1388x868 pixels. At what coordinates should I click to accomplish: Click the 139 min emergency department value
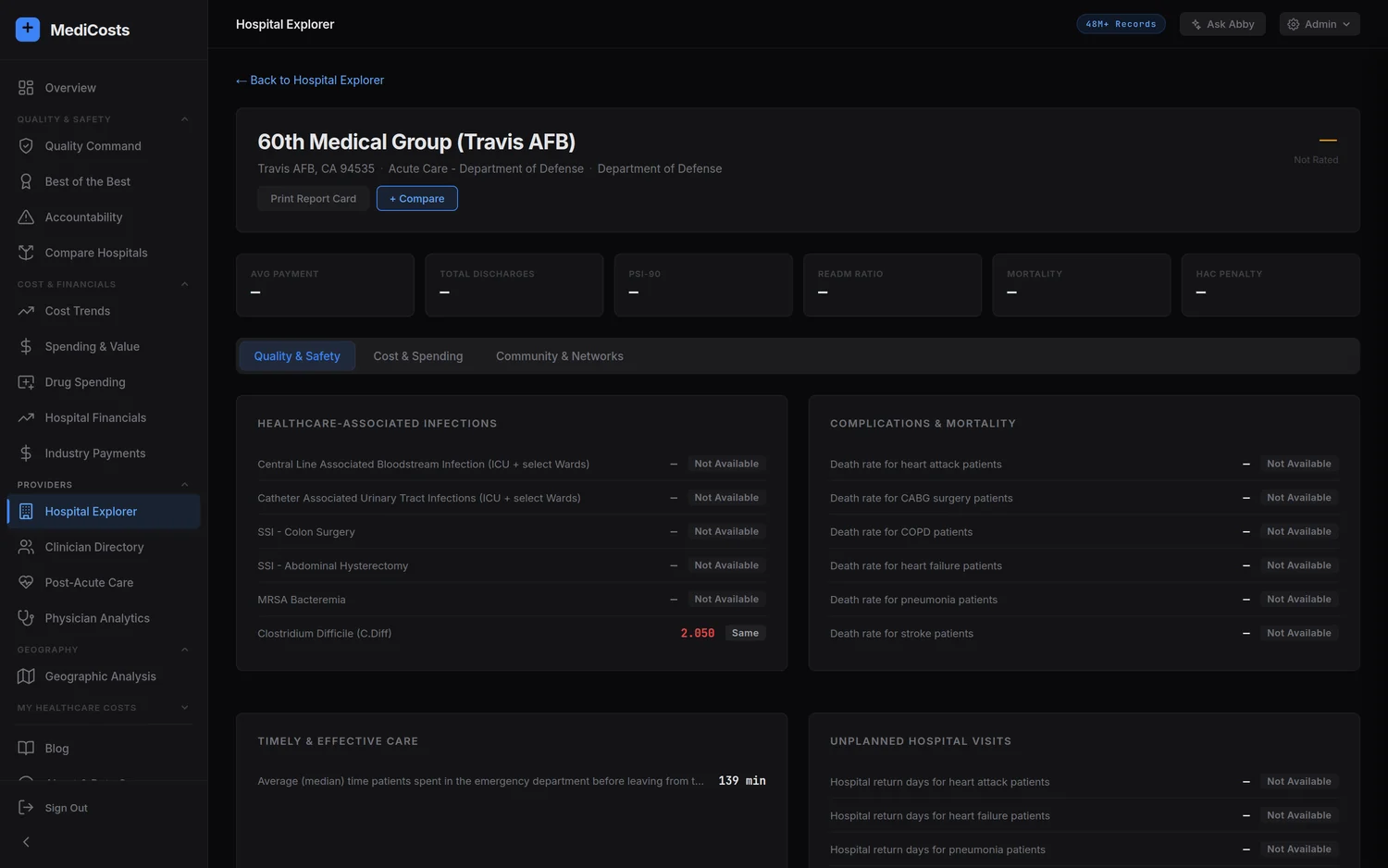pyautogui.click(x=742, y=781)
